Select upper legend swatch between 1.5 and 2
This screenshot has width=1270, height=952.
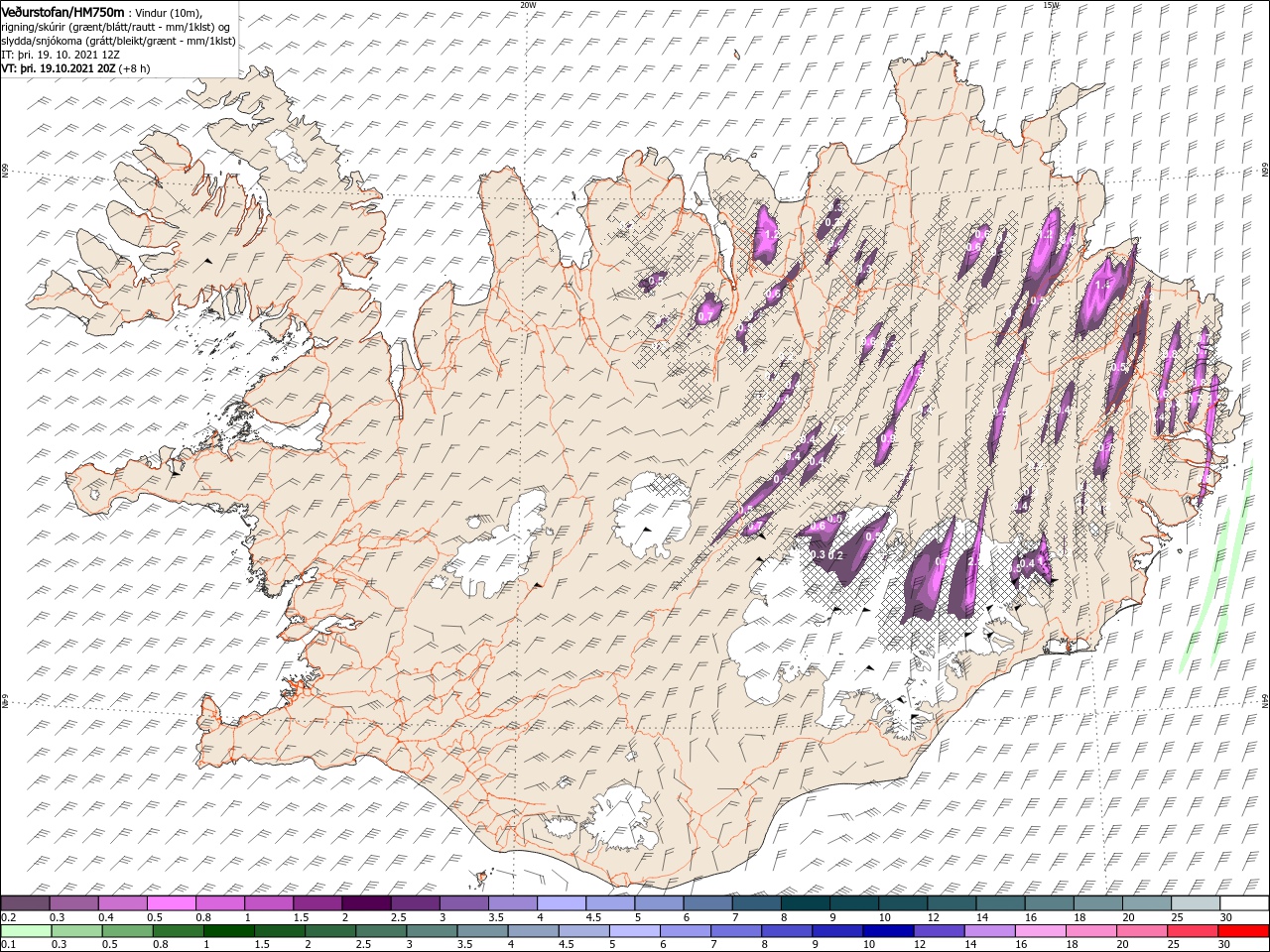(317, 903)
